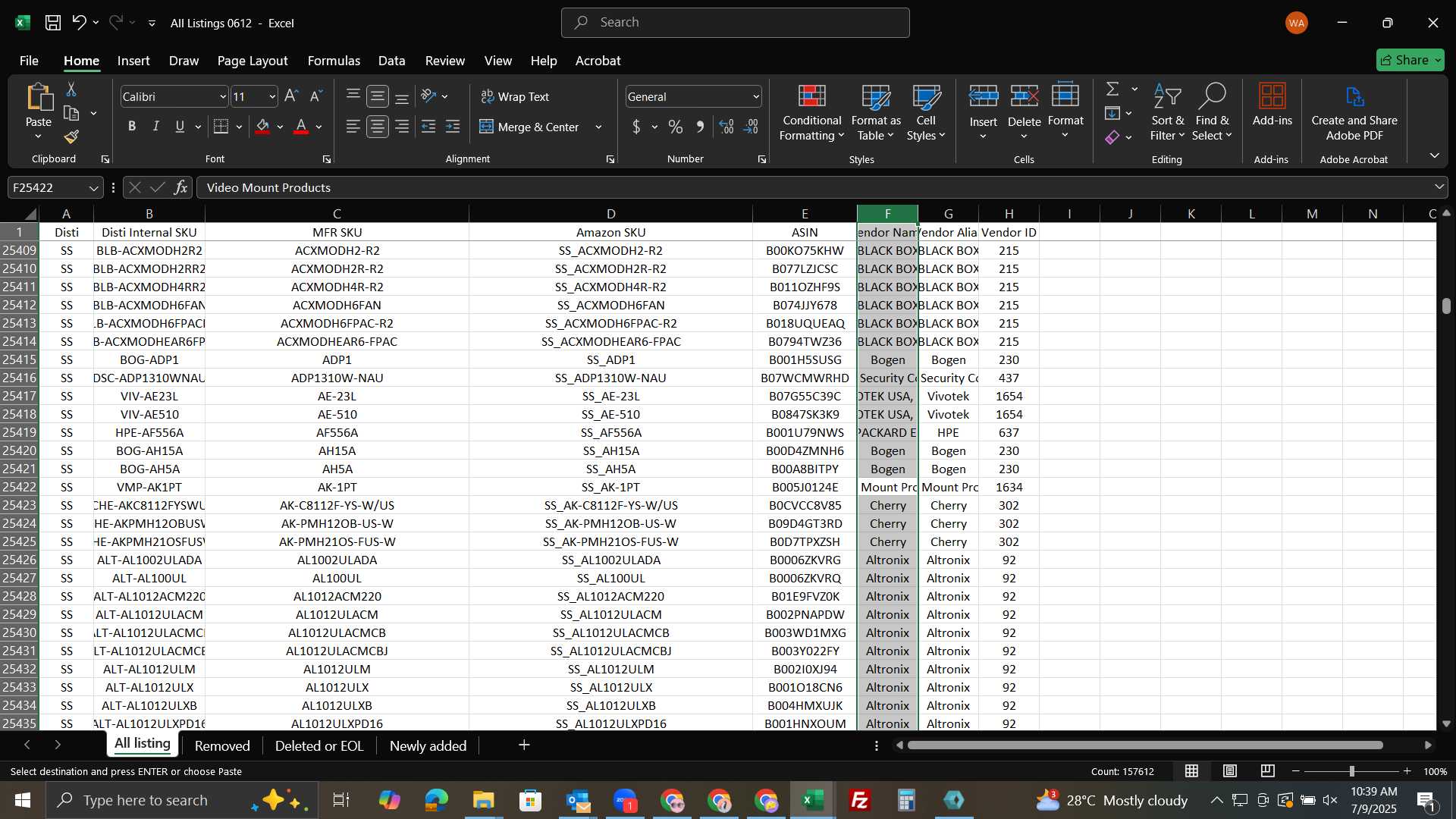This screenshot has width=1456, height=819.
Task: Toggle Top Align vertical alignment
Action: tap(353, 95)
